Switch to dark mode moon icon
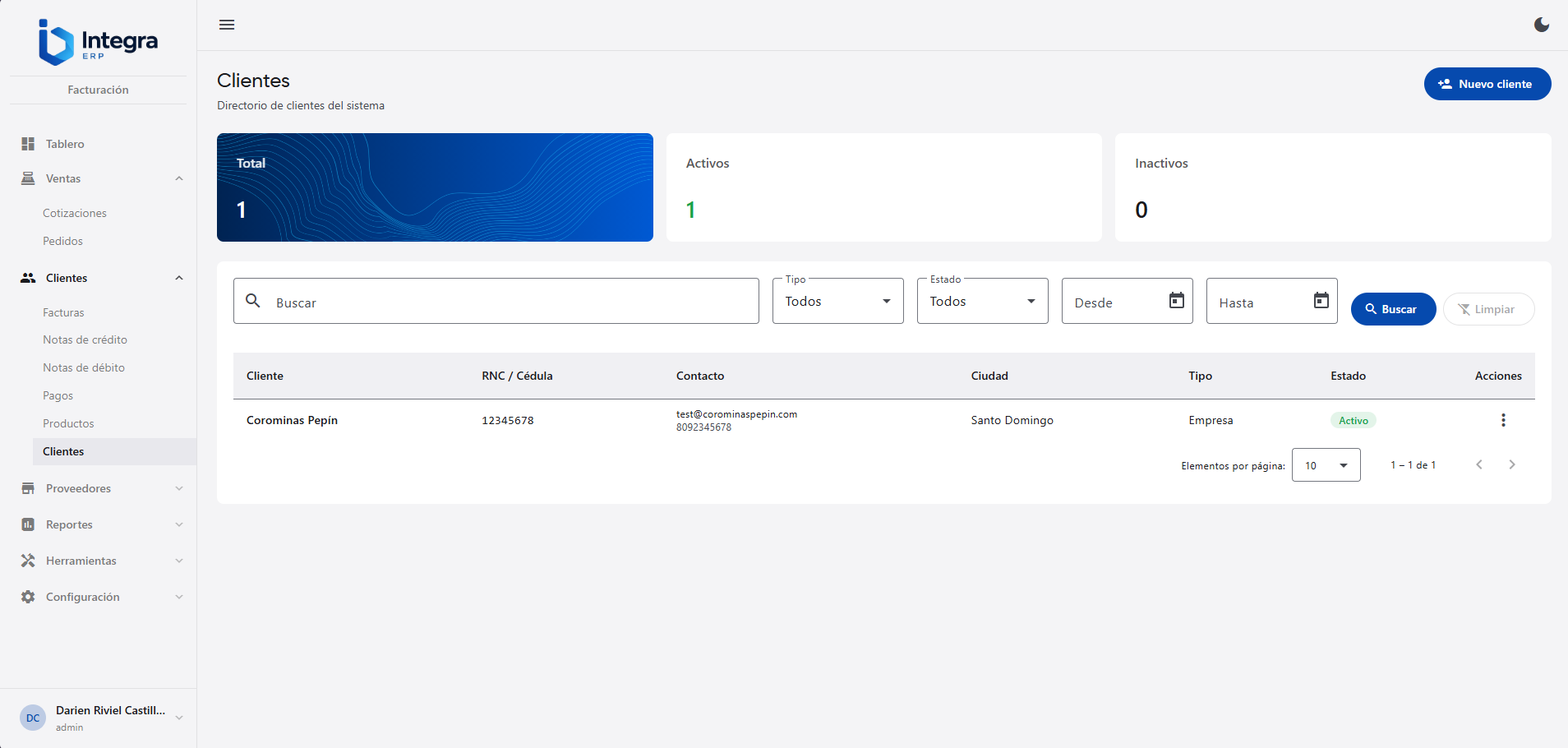The width and height of the screenshot is (1568, 748). [x=1542, y=25]
